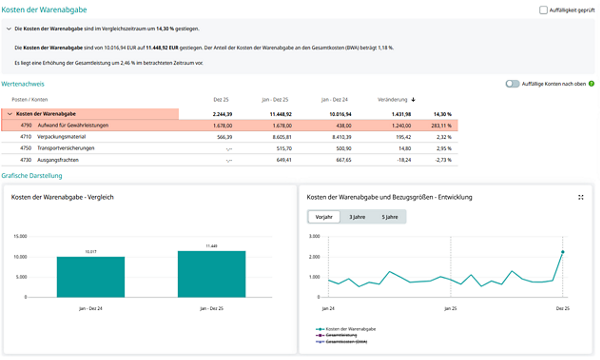
Task: Toggle Gesamtleistung legend entry
Action: [x=336, y=335]
